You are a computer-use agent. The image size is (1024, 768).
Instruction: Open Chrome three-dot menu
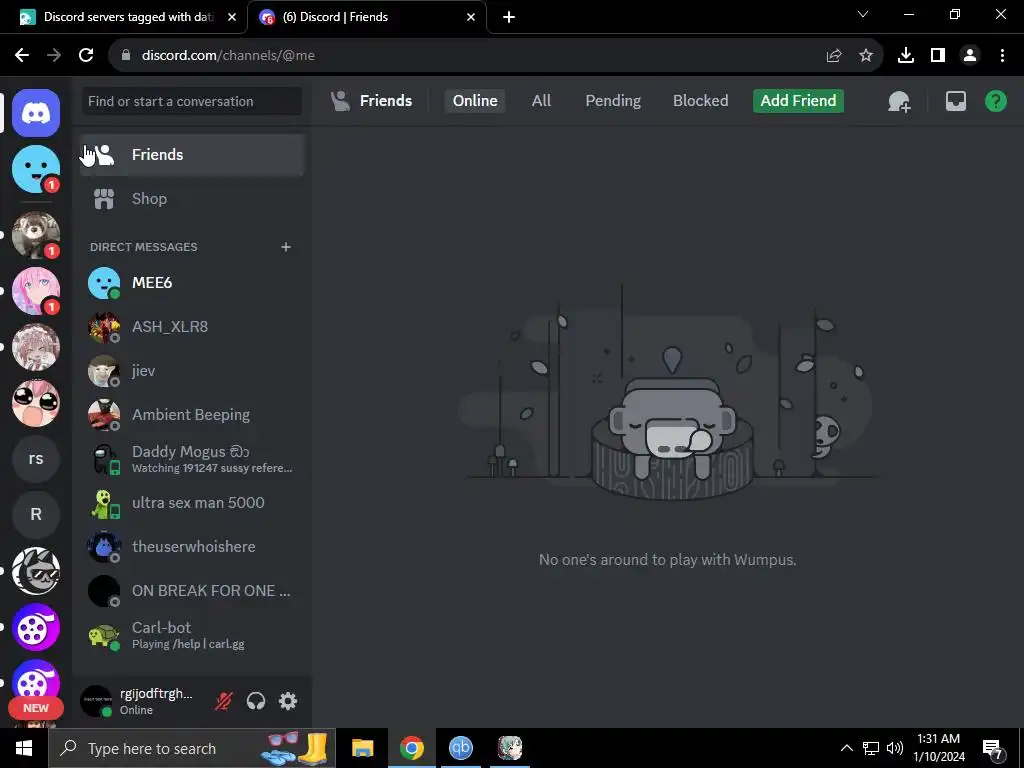pyautogui.click(x=1002, y=56)
